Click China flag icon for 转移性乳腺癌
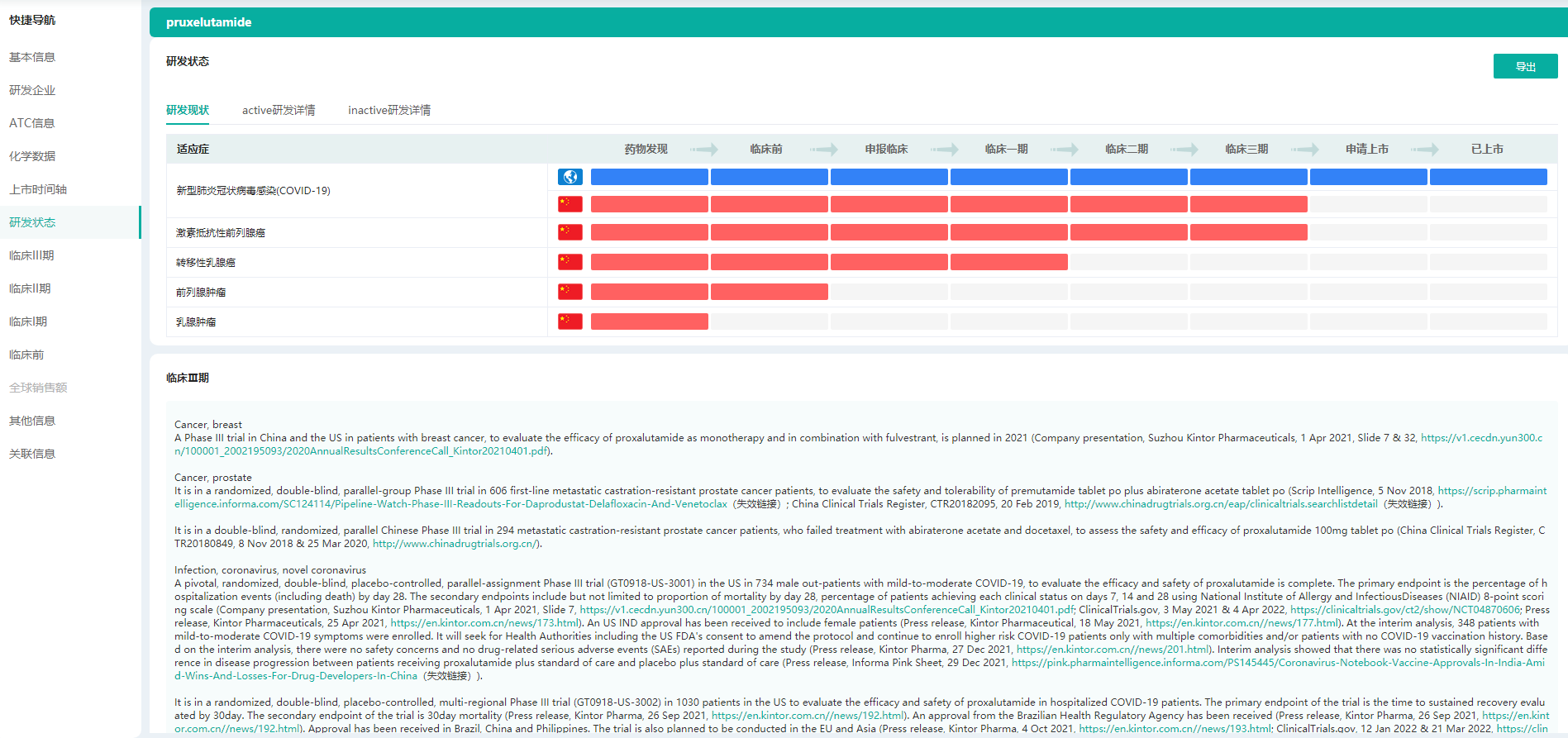Screen dimensions: 1568x738 (570, 262)
